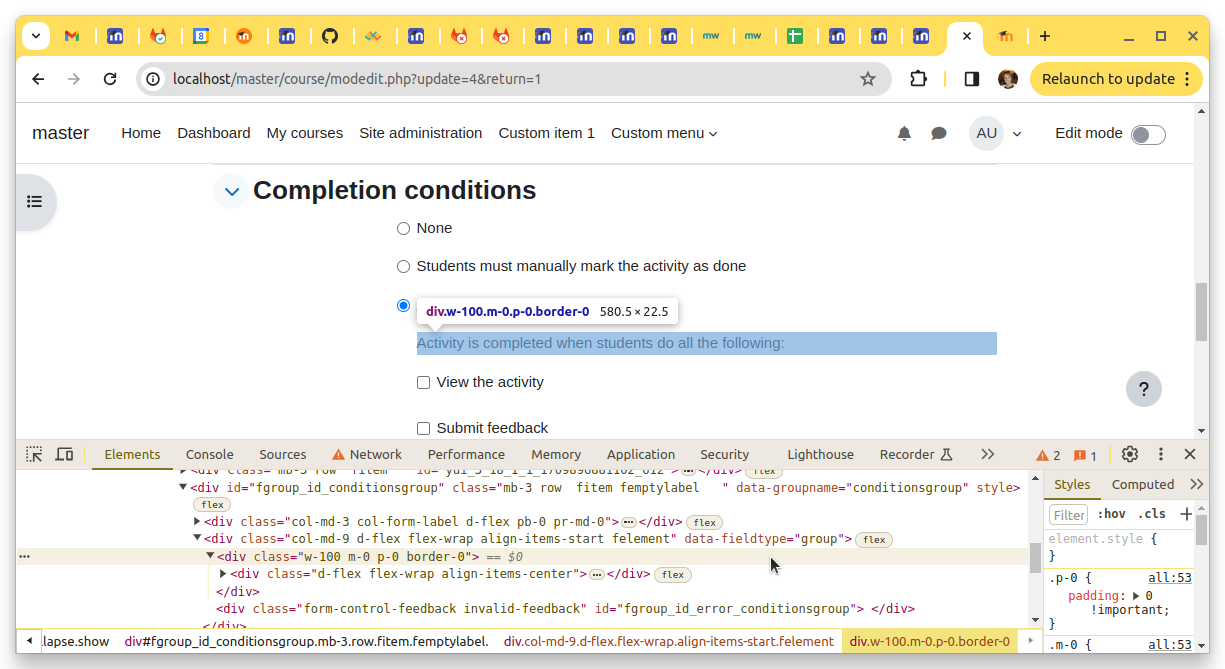Switch to the Network DevTools tab
This screenshot has height=669, width=1225.
367,454
